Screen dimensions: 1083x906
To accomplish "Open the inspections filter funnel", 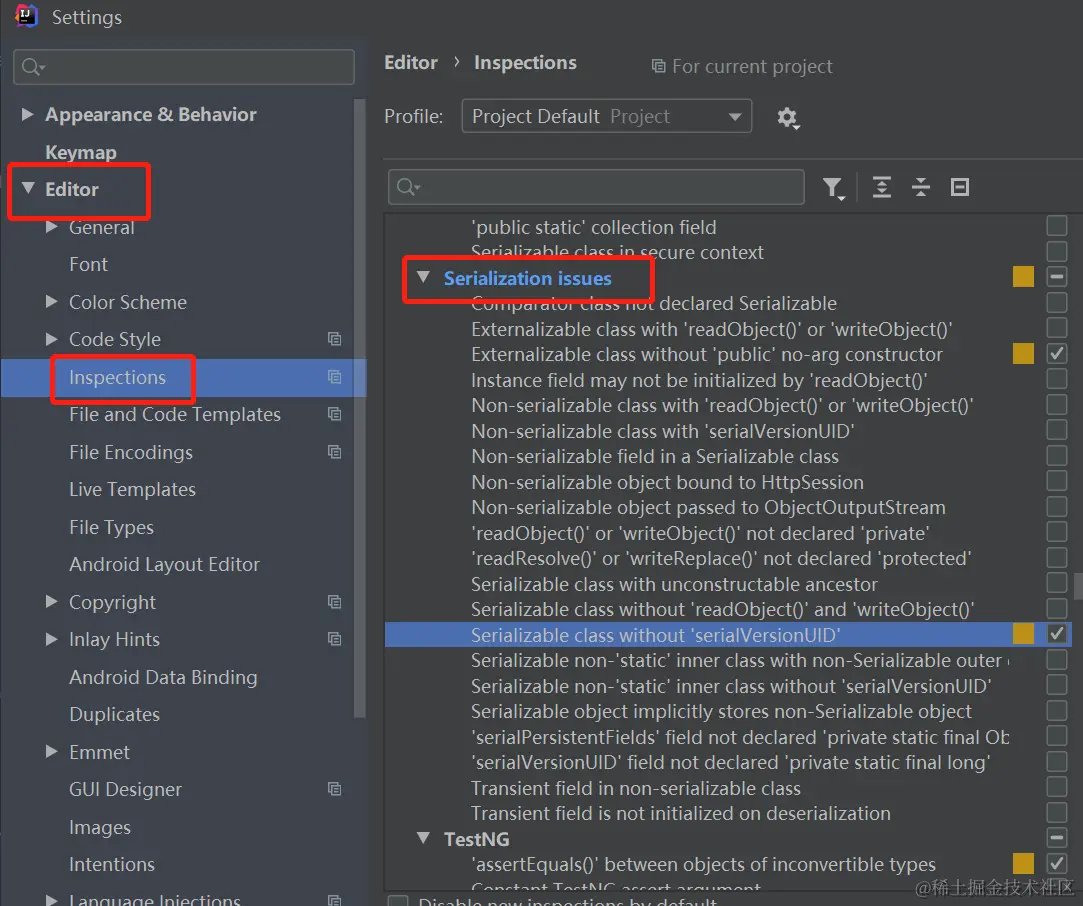I will pyautogui.click(x=834, y=188).
